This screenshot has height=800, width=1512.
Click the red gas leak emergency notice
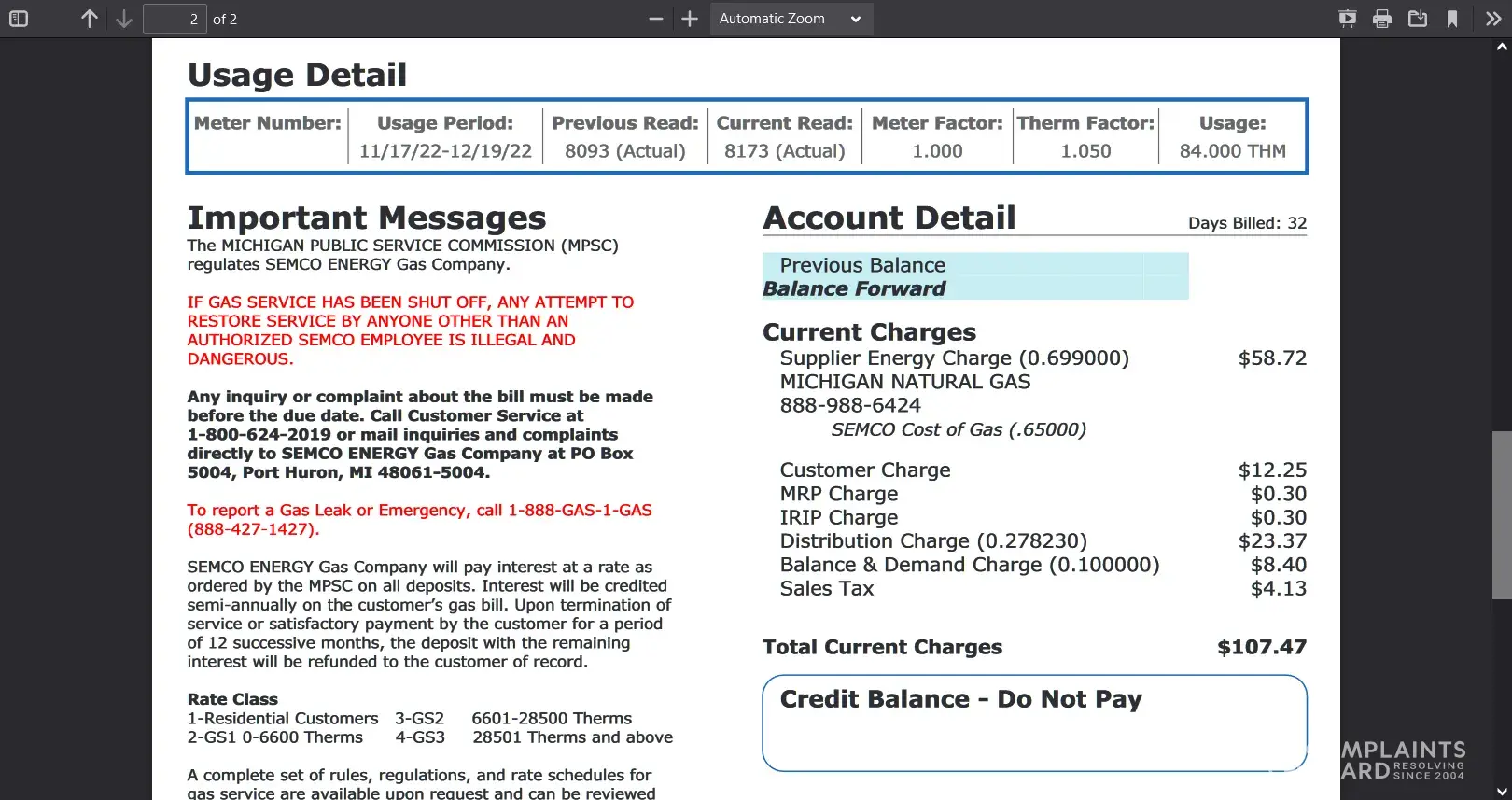point(419,519)
